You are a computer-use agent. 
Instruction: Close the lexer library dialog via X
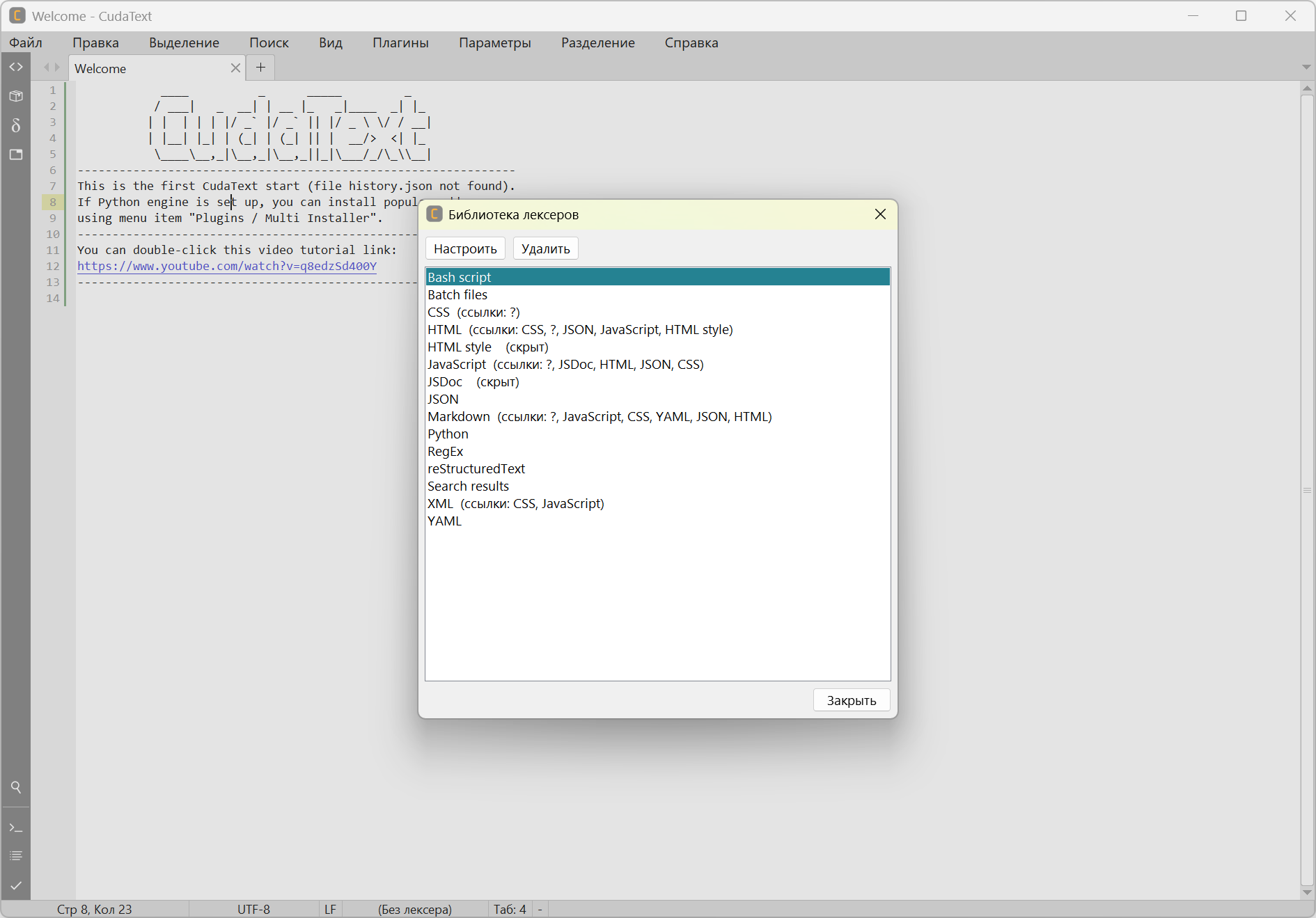point(880,214)
